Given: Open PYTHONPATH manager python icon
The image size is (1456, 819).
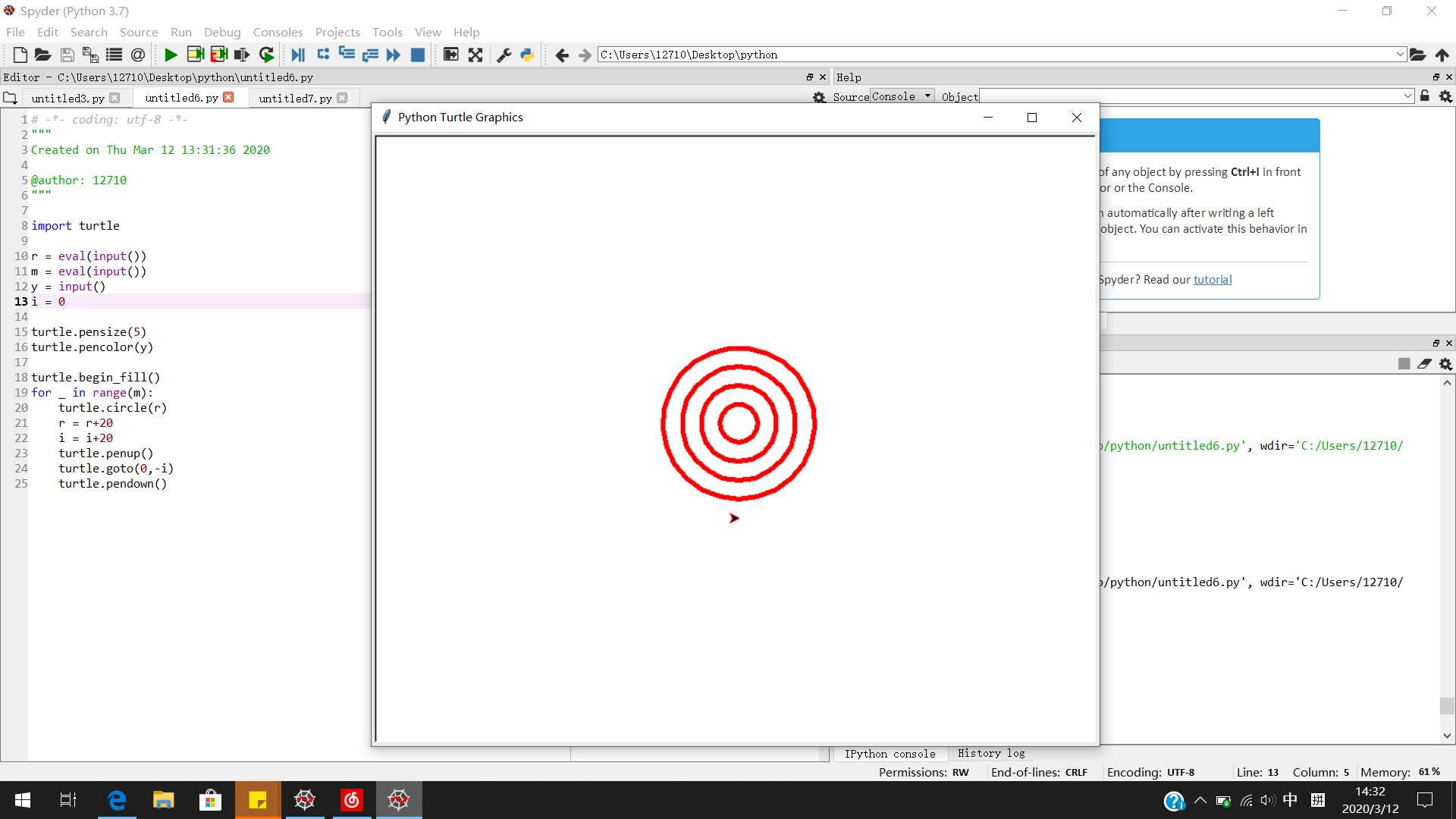Looking at the screenshot, I should (527, 55).
